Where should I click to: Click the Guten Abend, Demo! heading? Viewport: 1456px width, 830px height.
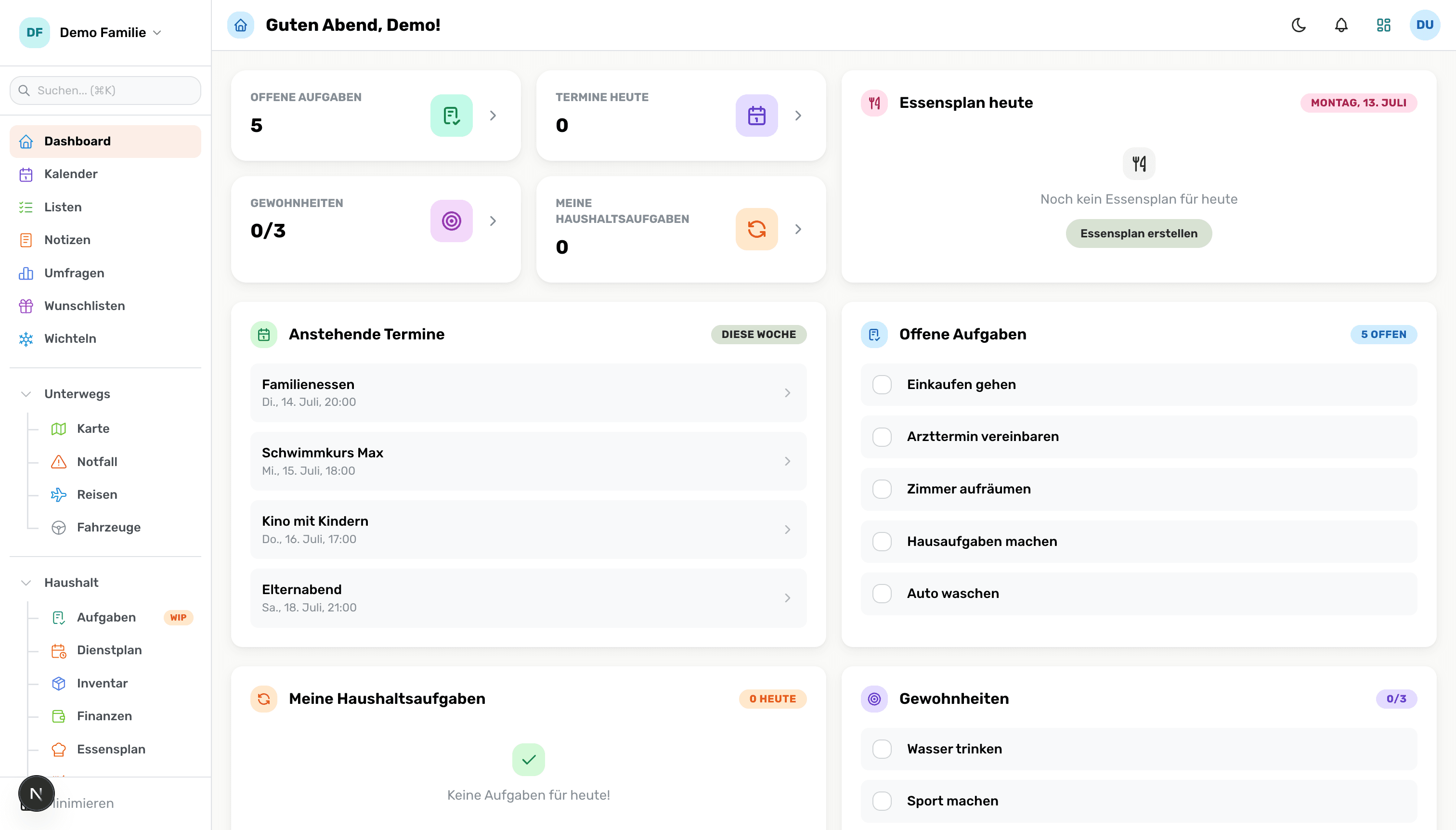[x=353, y=25]
